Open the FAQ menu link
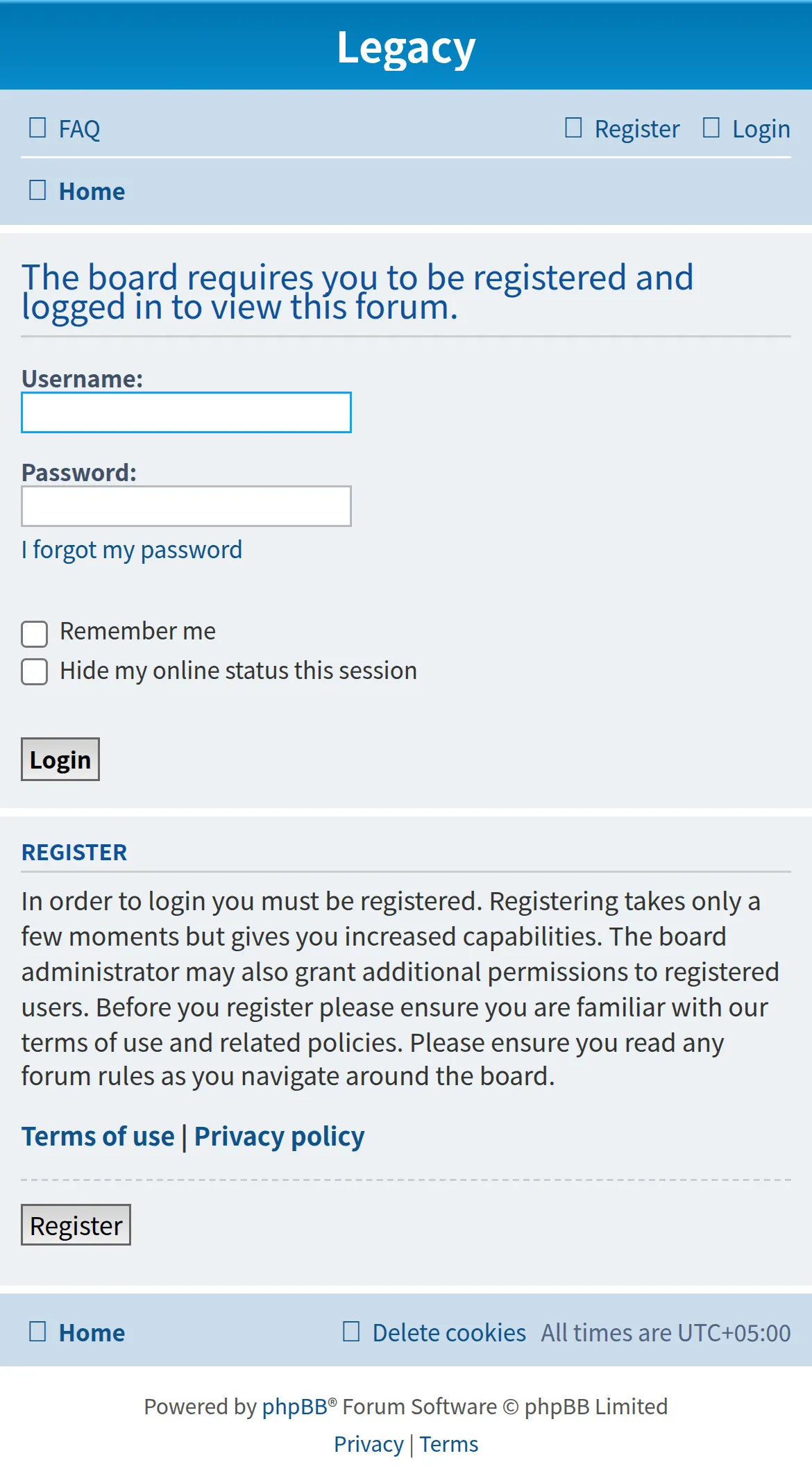The height and width of the screenshot is (1483, 812). tap(79, 129)
